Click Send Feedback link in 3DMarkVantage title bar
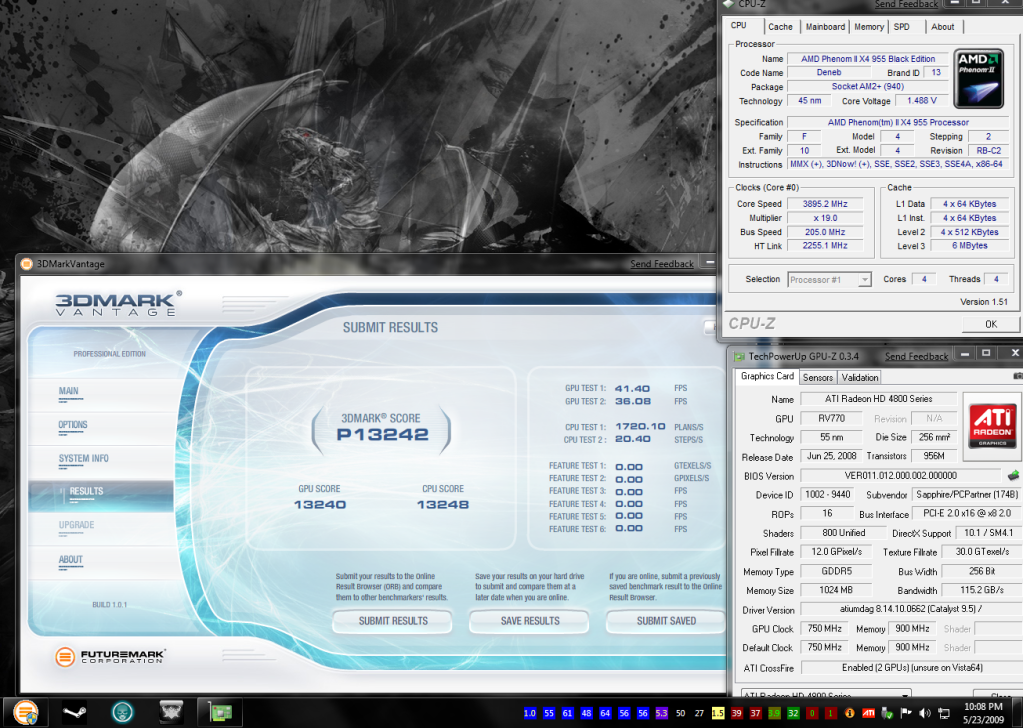1023x728 pixels. pos(662,264)
